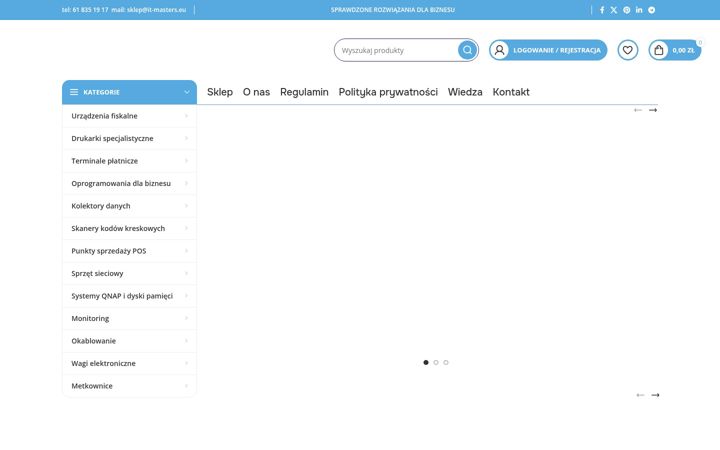Expand Punkty sprzedaży POS submenu arrow

186,251
